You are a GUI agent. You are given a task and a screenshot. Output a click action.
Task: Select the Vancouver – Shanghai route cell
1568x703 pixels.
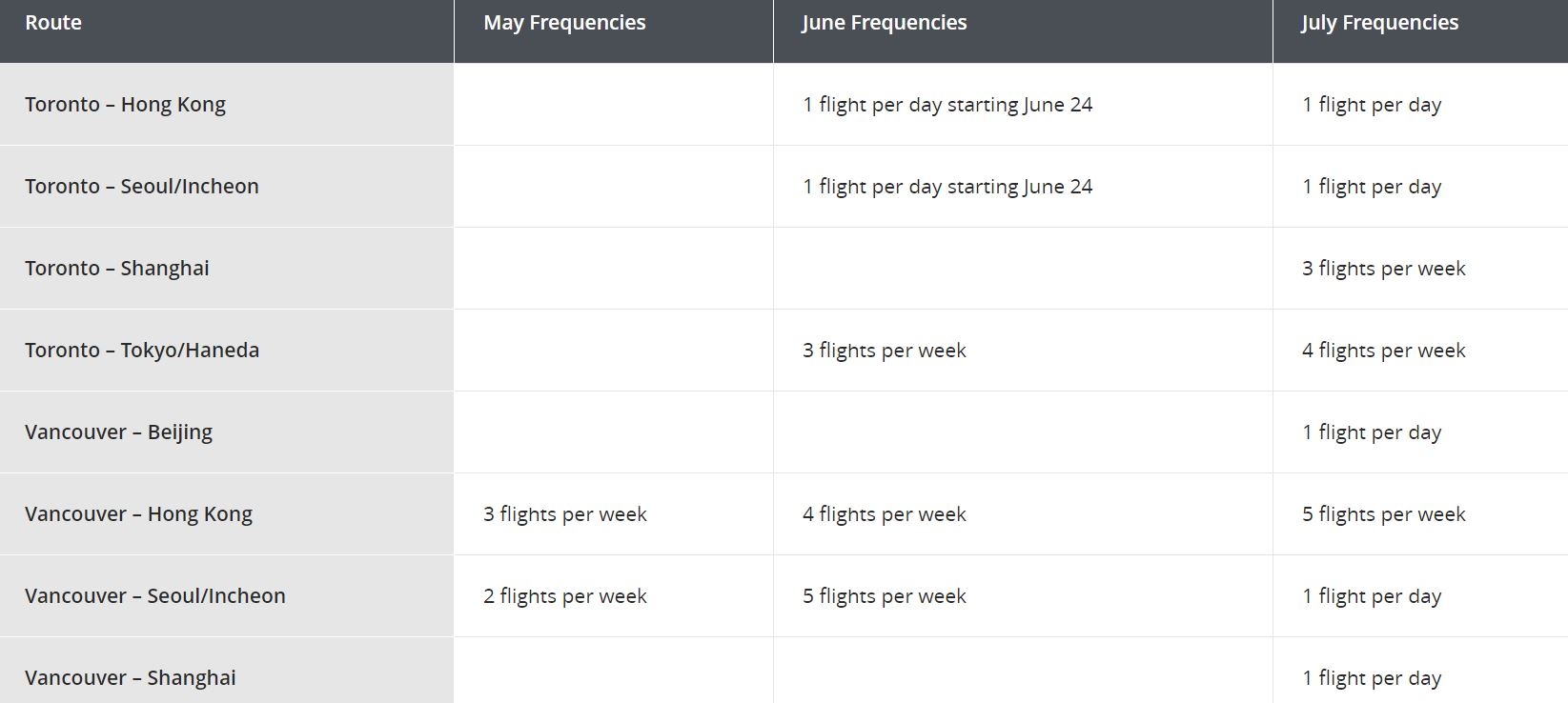point(227,671)
